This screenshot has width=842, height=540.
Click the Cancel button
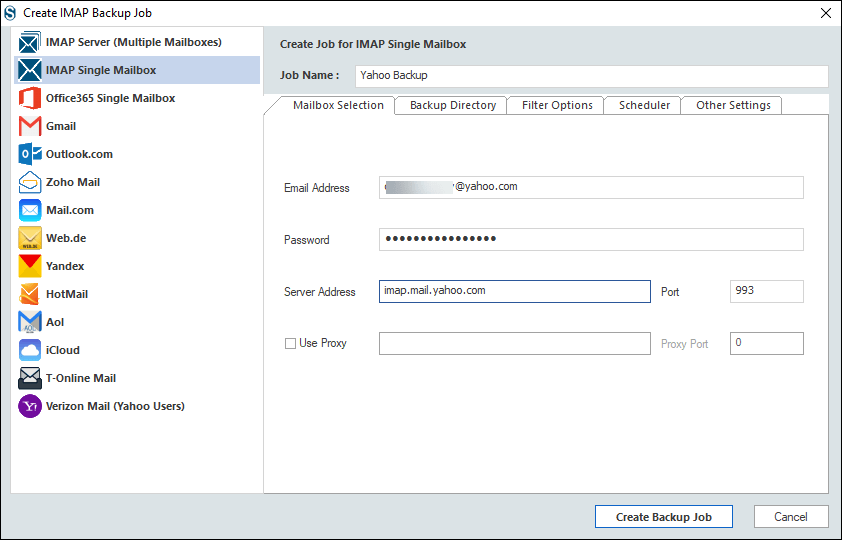pos(790,517)
